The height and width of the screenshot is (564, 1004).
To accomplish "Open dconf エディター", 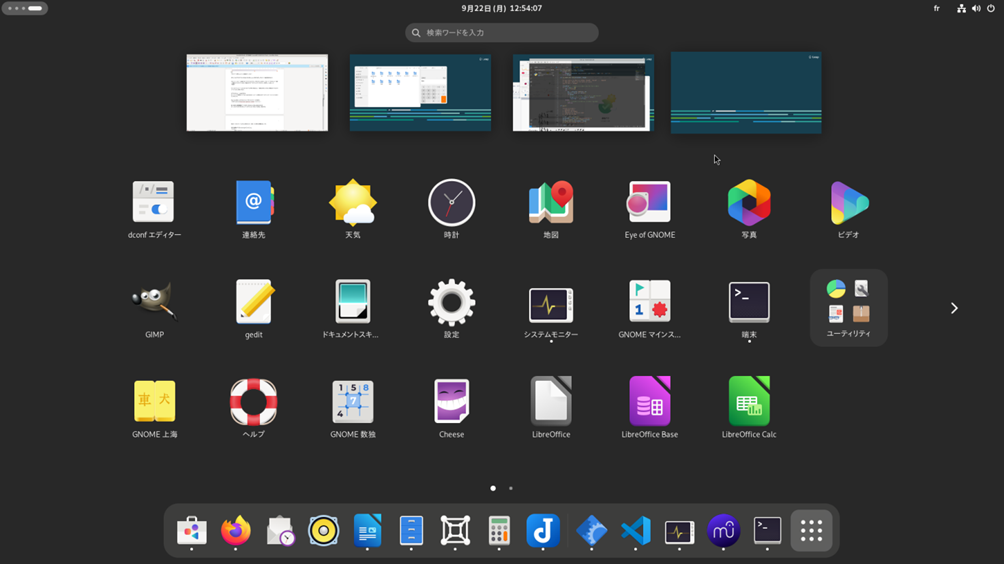I will tap(153, 203).
